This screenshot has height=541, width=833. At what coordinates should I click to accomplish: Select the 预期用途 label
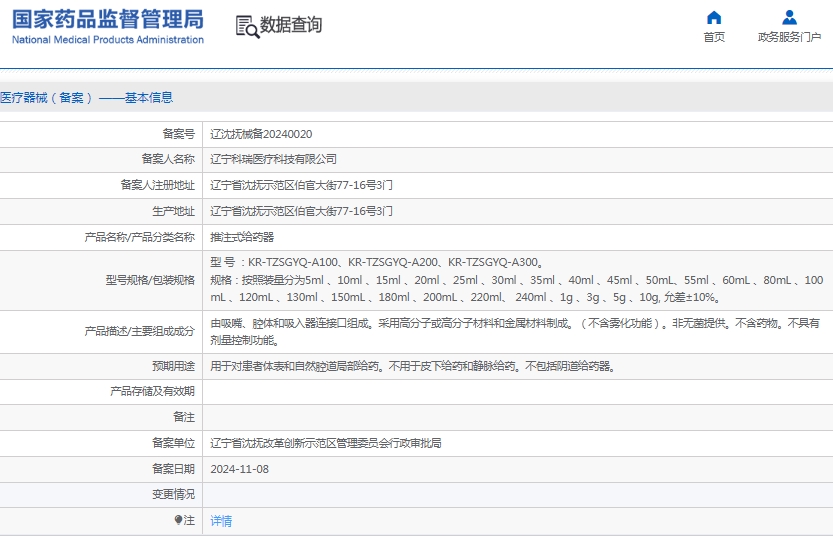tap(173, 366)
